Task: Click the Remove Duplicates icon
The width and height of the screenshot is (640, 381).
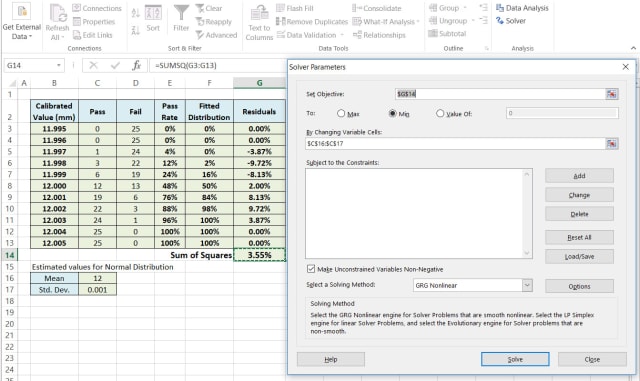Action: pyautogui.click(x=280, y=22)
